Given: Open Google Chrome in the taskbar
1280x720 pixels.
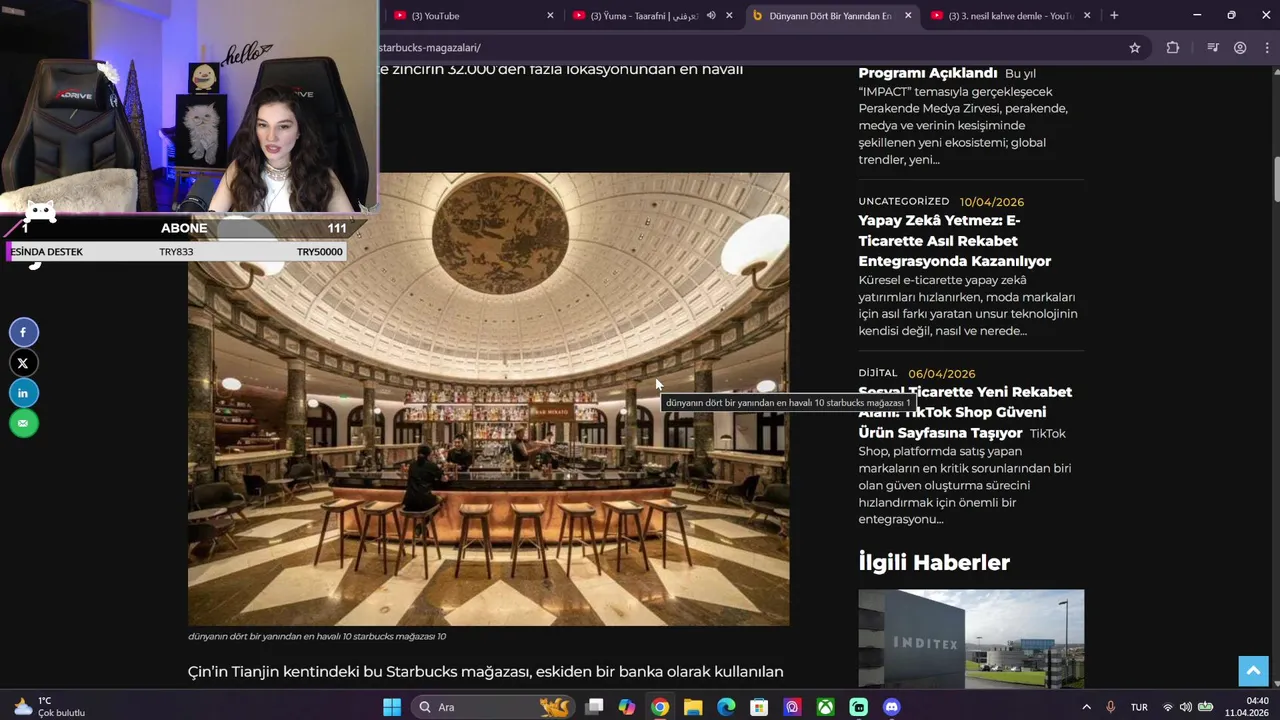Looking at the screenshot, I should tap(660, 707).
